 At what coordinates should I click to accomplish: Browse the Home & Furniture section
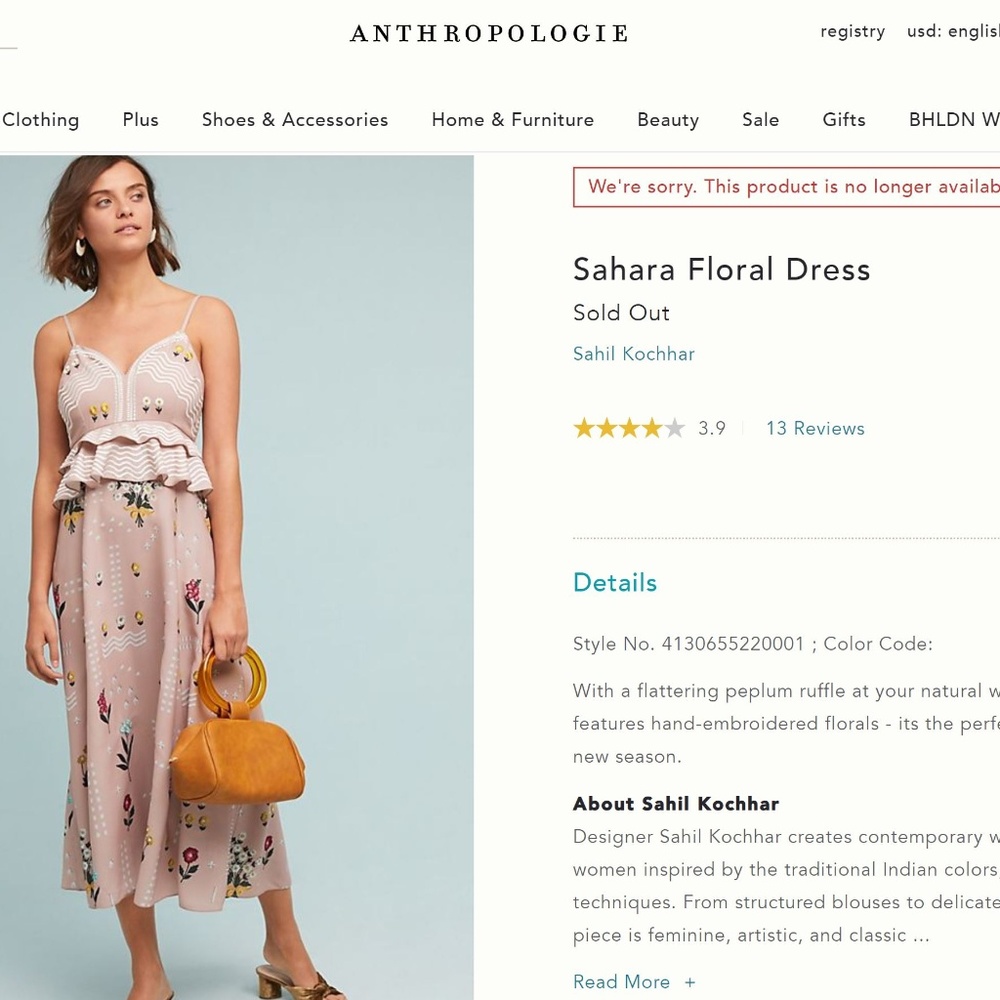click(512, 119)
